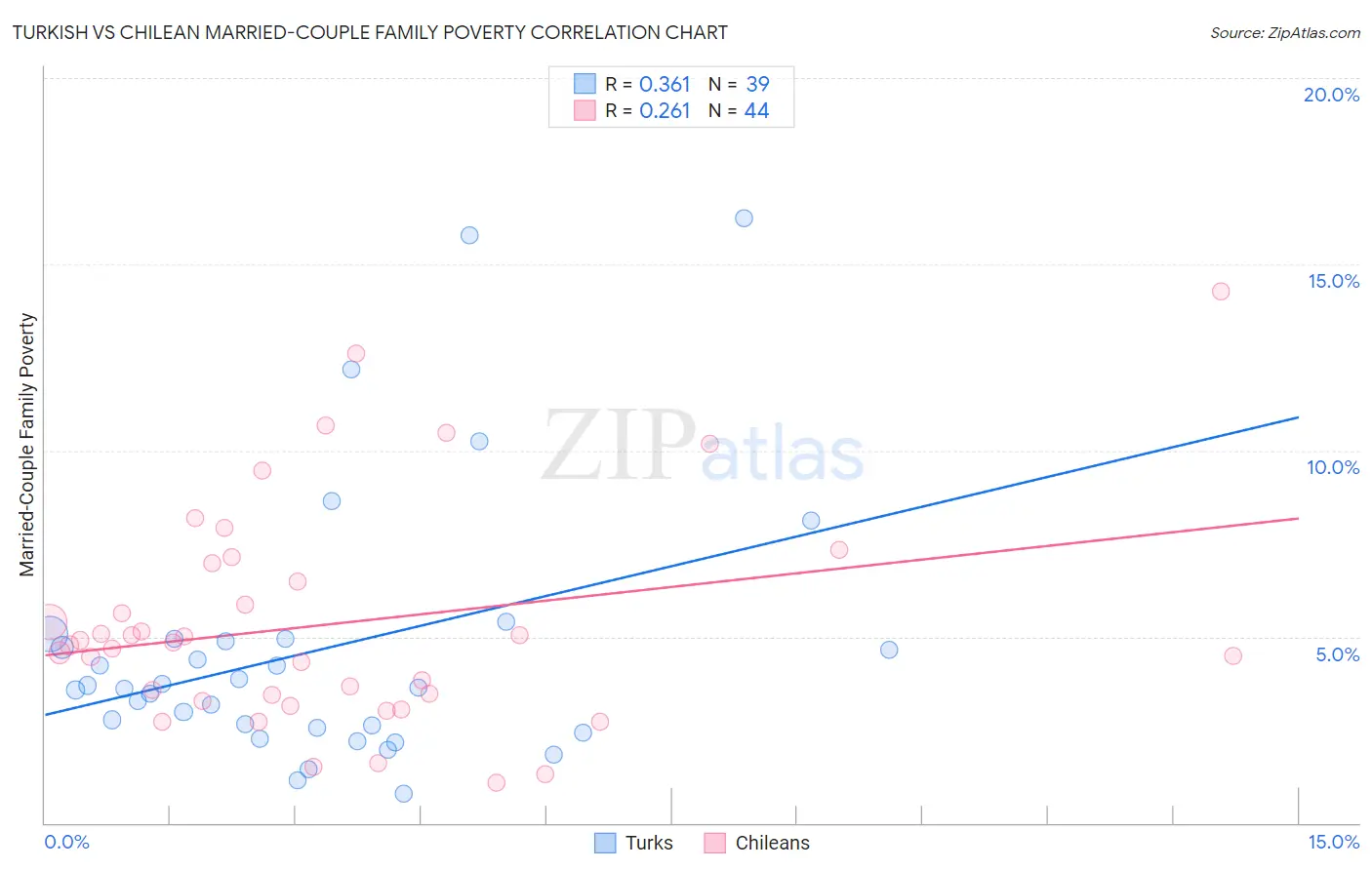Click the chart title text
Viewport: 1372px width, 870px height.
pyautogui.click(x=370, y=32)
